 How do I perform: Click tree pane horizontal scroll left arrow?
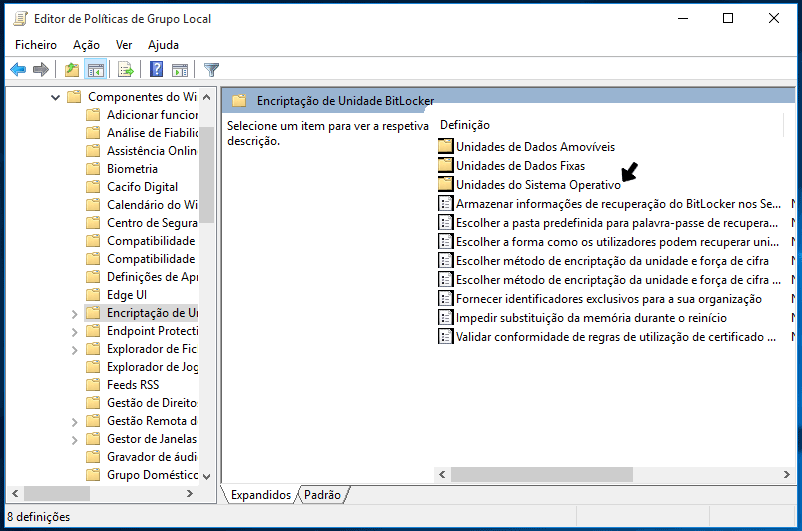pos(15,493)
